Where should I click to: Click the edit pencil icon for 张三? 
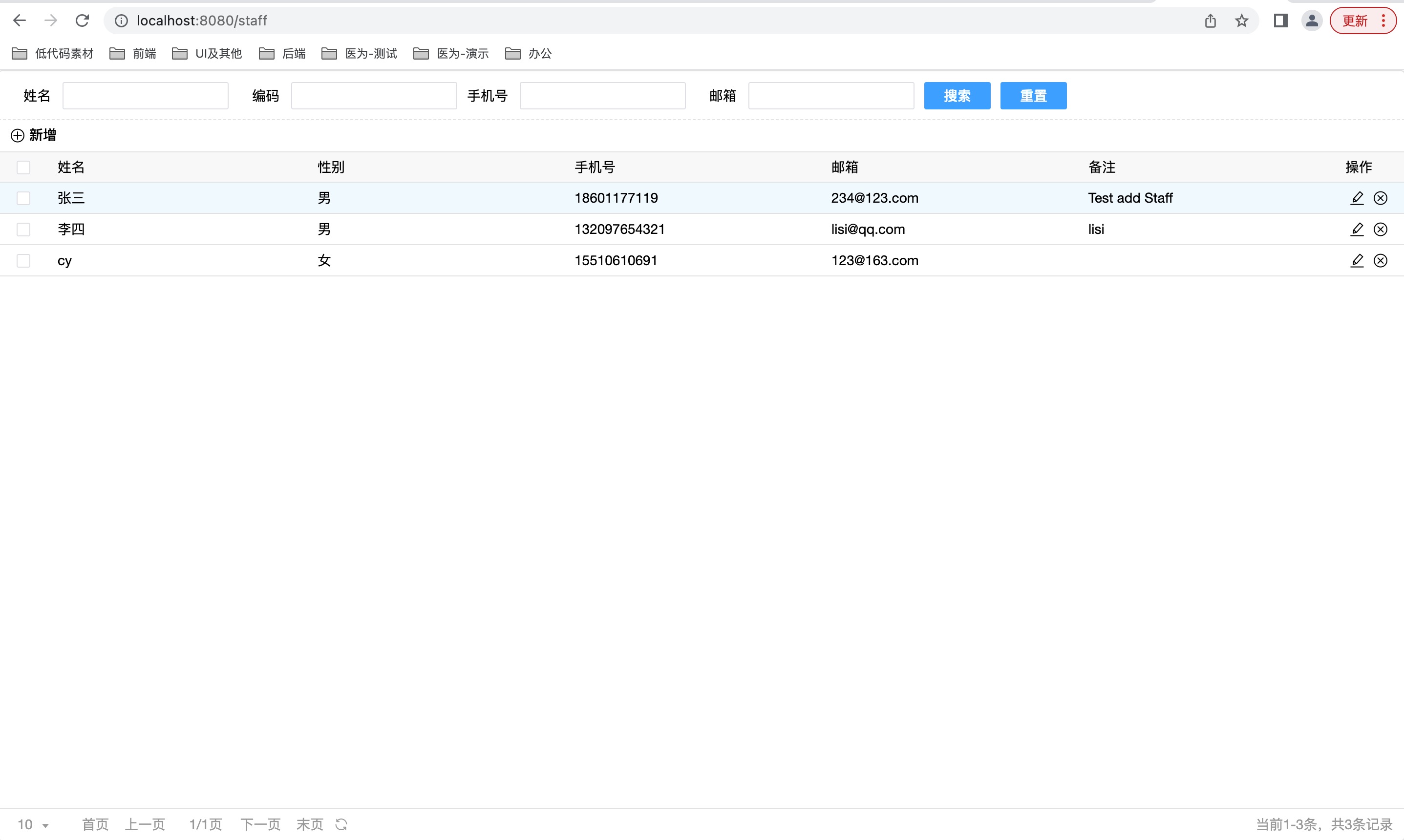(1357, 198)
